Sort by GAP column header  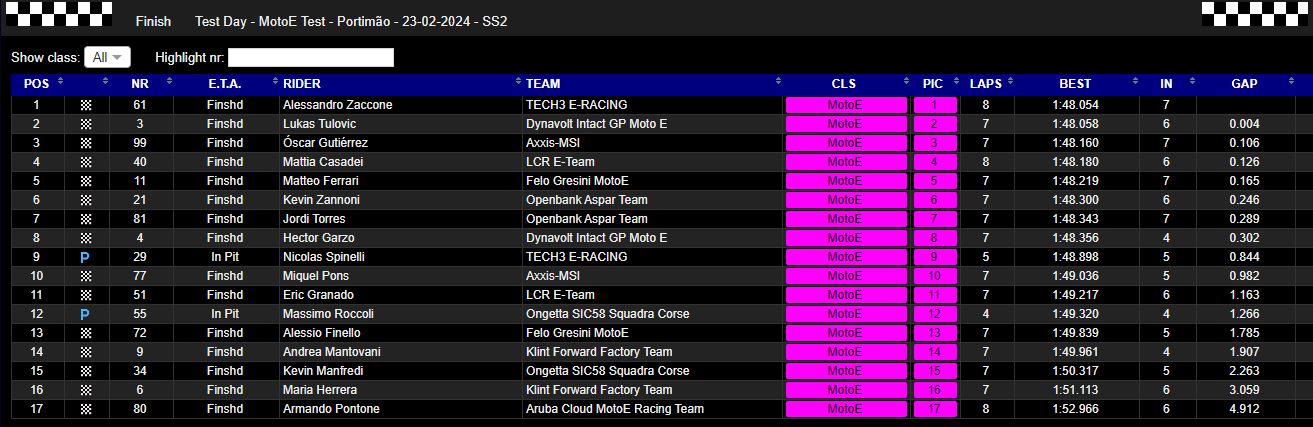1245,84
